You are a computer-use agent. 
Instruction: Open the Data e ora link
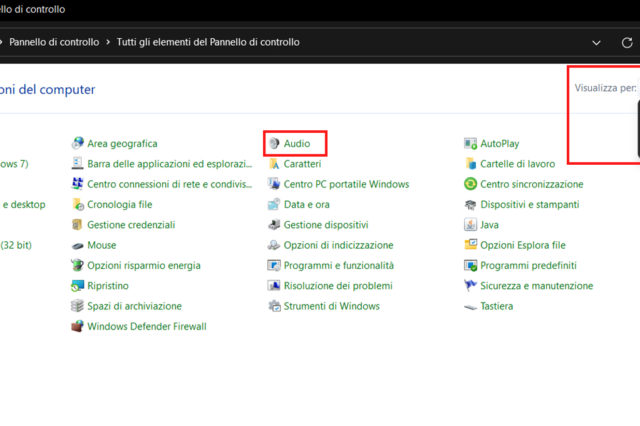click(307, 204)
